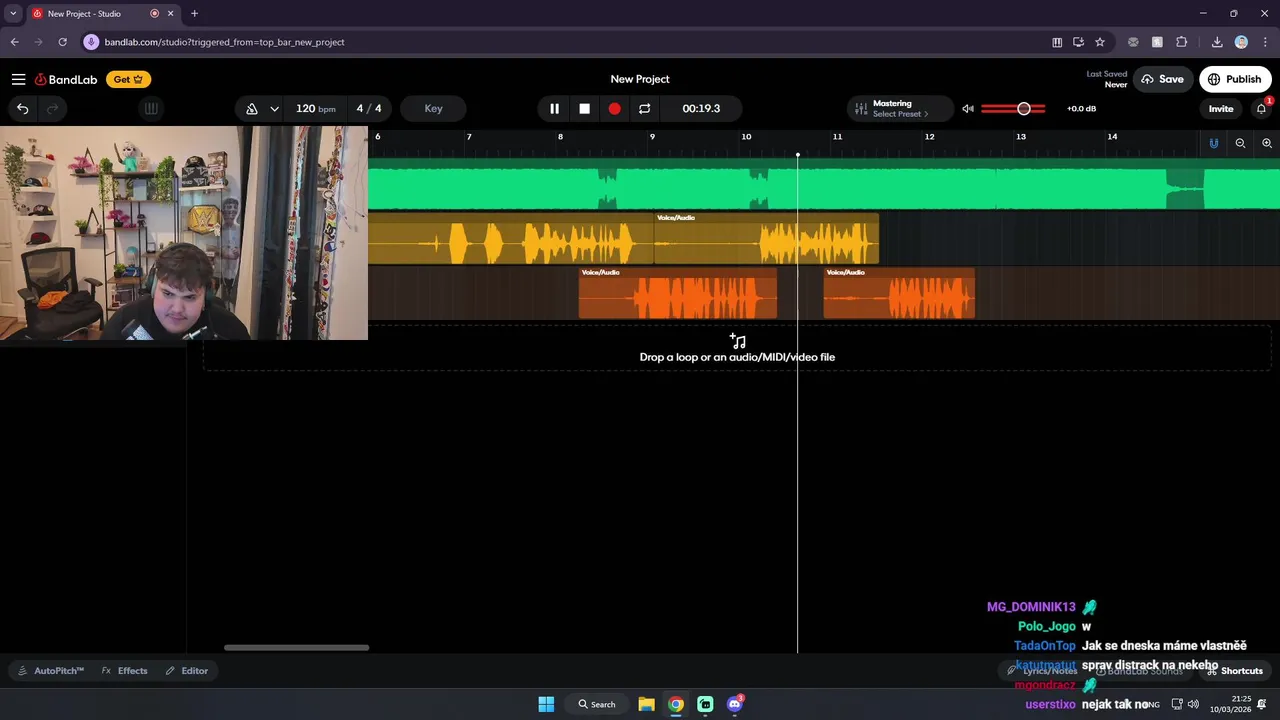Go back in the browser

point(14,42)
